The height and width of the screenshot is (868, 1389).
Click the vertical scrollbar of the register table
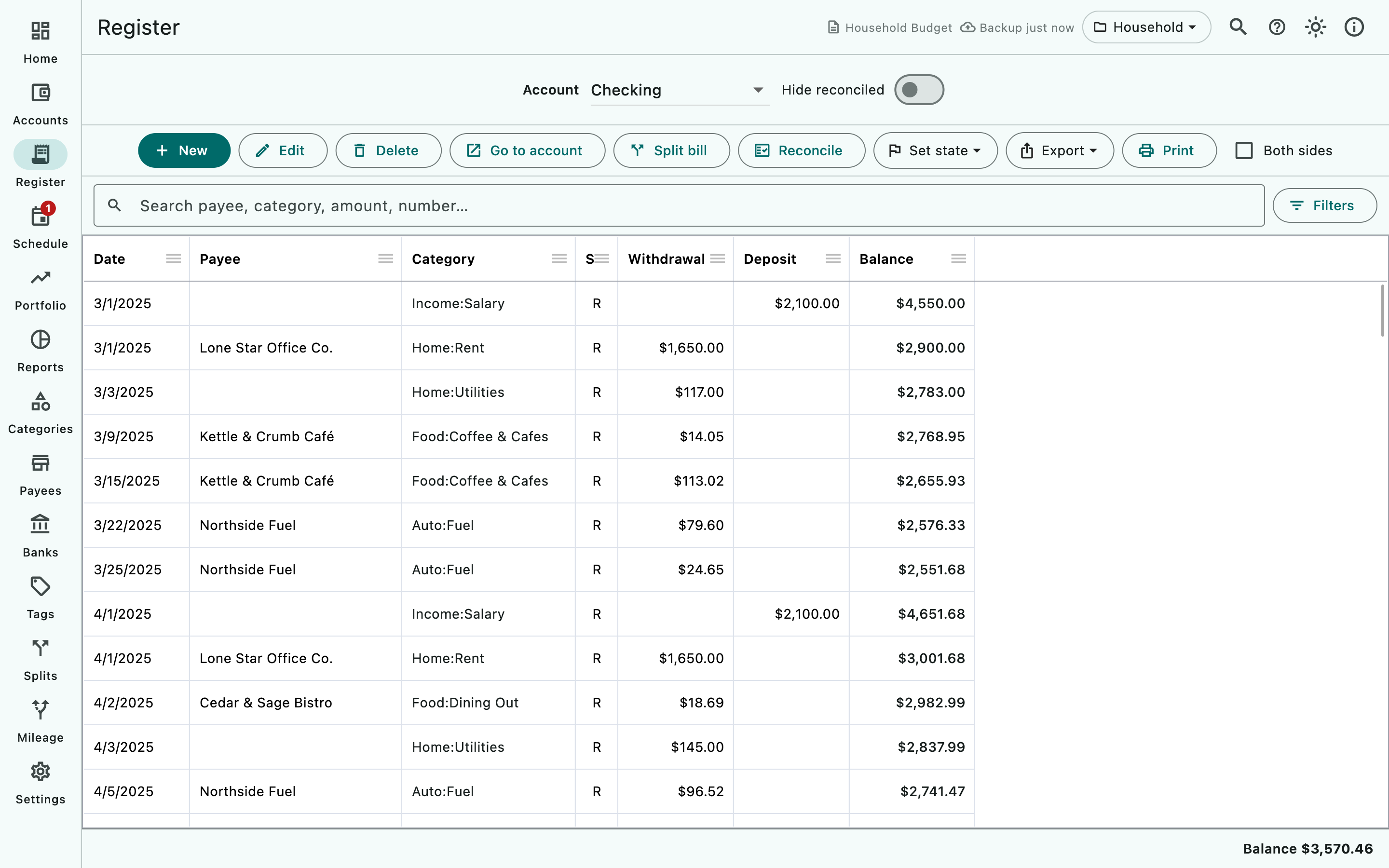tap(1382, 311)
